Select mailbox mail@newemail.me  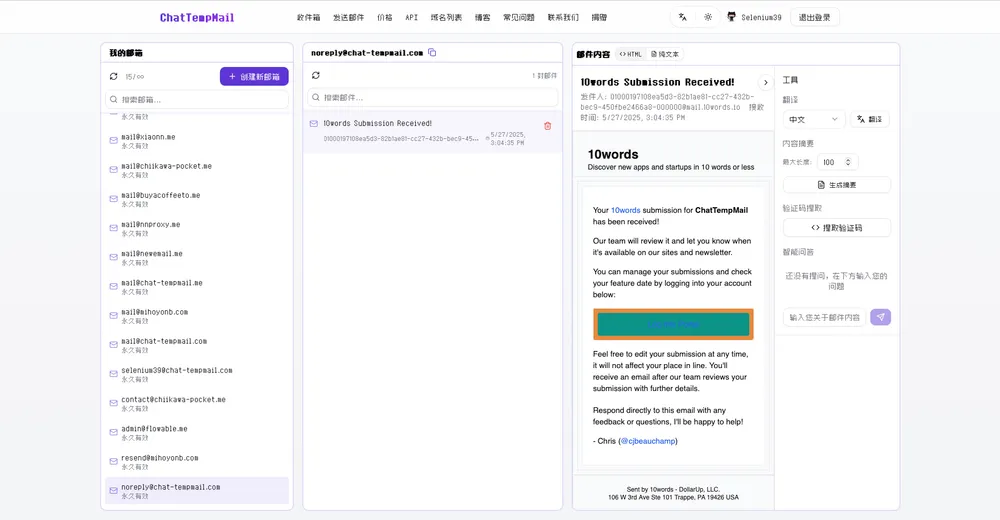197,258
